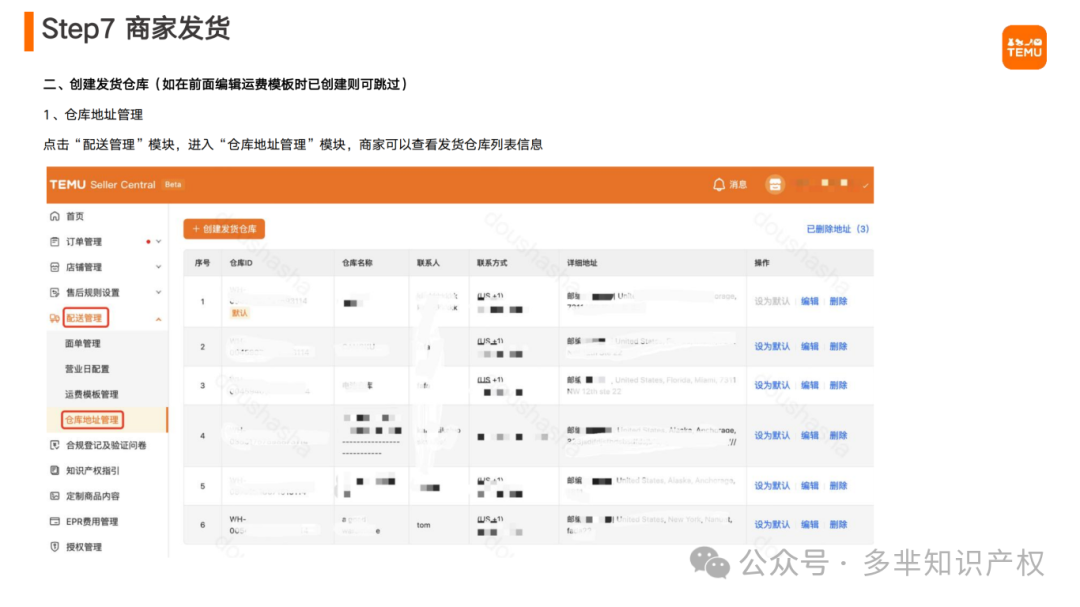Click 设为默认 for warehouse row 3
The width and height of the screenshot is (1080, 607).
(772, 385)
